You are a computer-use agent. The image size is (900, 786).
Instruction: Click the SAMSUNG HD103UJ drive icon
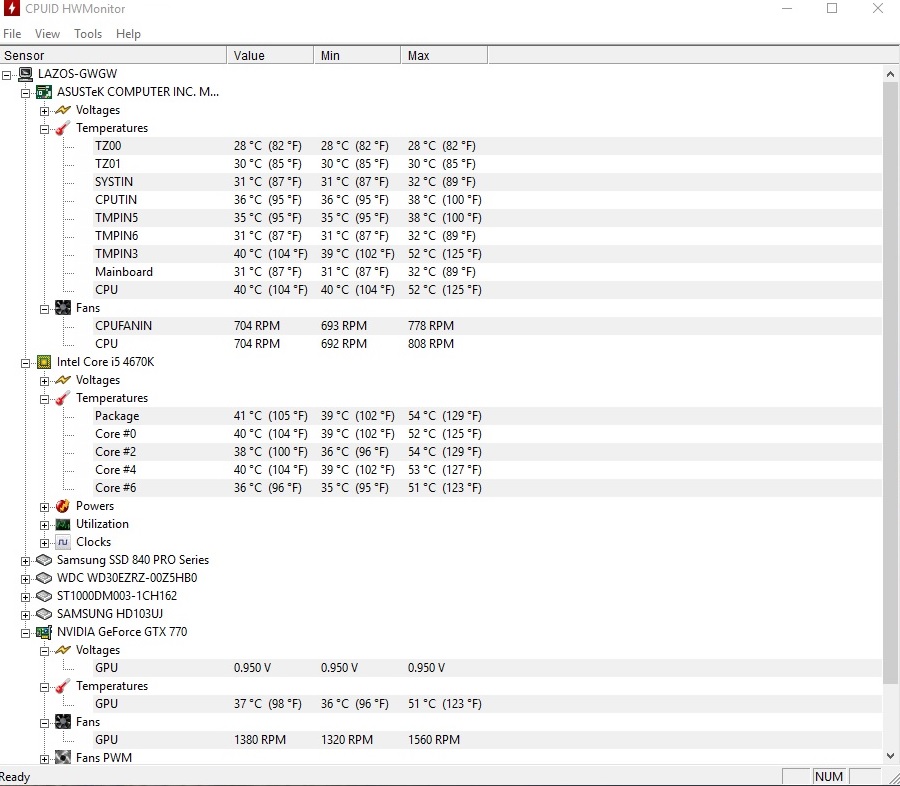pyautogui.click(x=44, y=614)
